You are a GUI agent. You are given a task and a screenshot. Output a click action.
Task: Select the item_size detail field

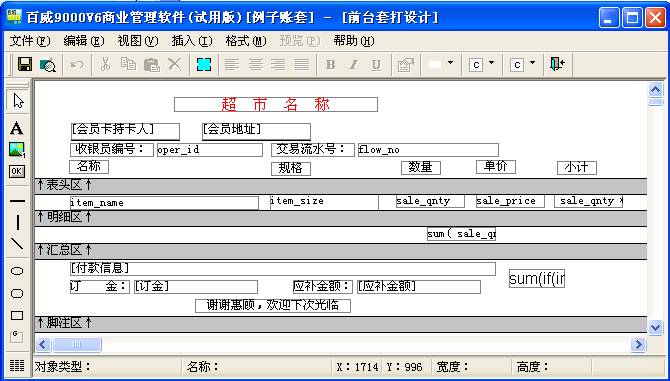pyautogui.click(x=324, y=202)
